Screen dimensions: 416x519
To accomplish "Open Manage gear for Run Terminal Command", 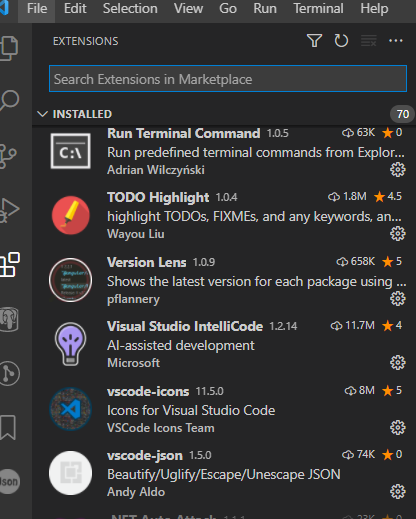I will click(x=398, y=170).
